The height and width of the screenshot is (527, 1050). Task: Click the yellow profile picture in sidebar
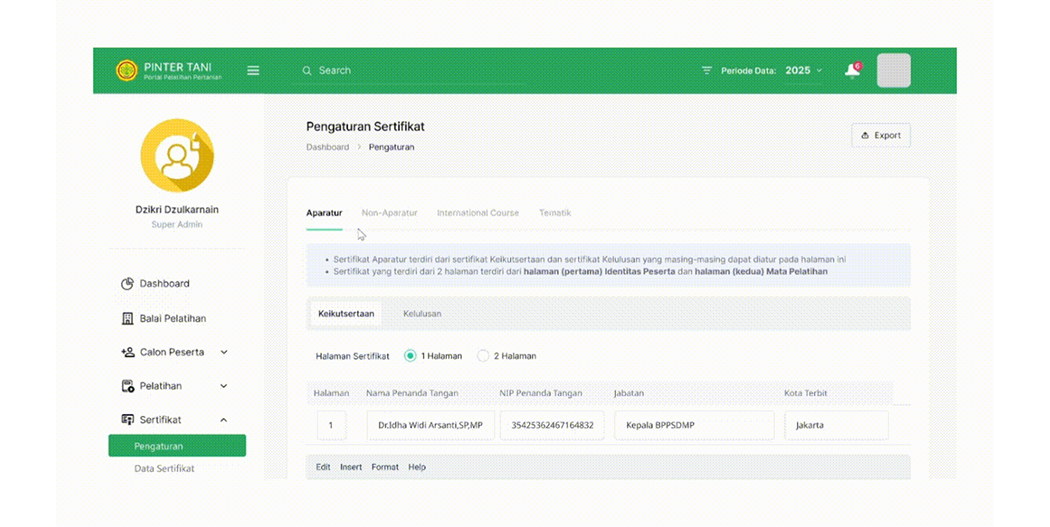[177, 155]
